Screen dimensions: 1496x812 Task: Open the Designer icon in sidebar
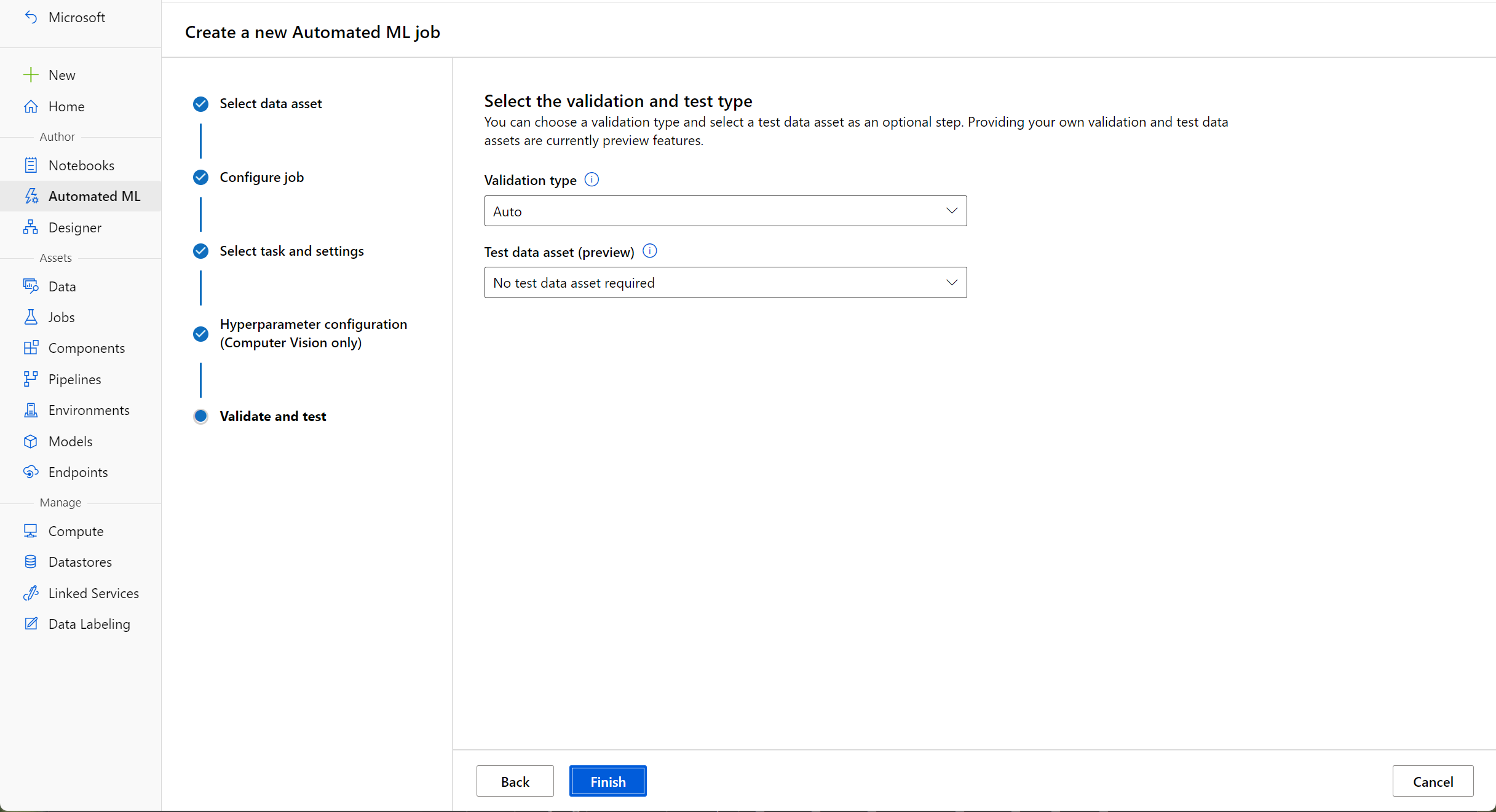click(x=31, y=227)
